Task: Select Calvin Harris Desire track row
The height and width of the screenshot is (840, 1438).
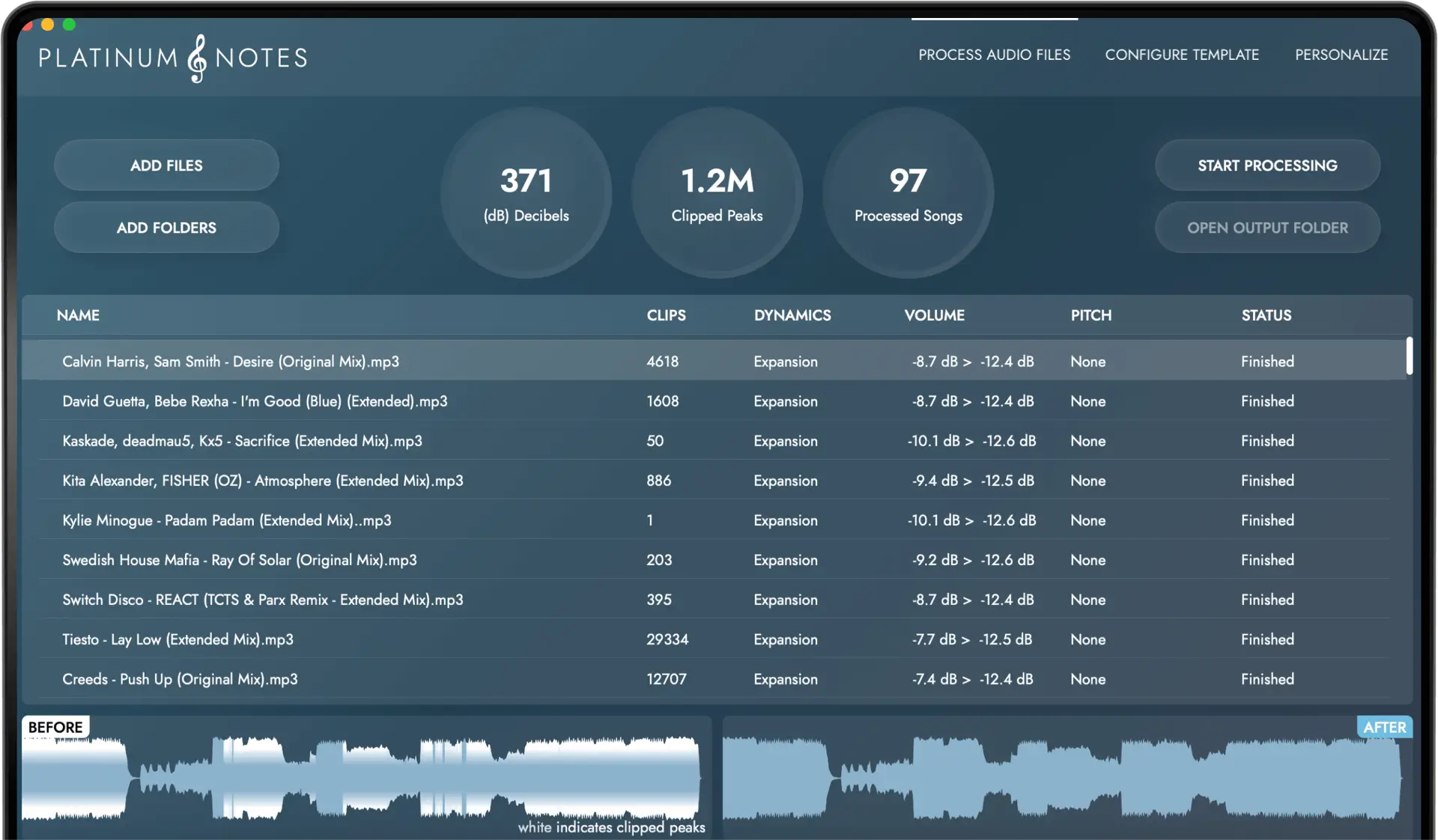Action: [231, 362]
